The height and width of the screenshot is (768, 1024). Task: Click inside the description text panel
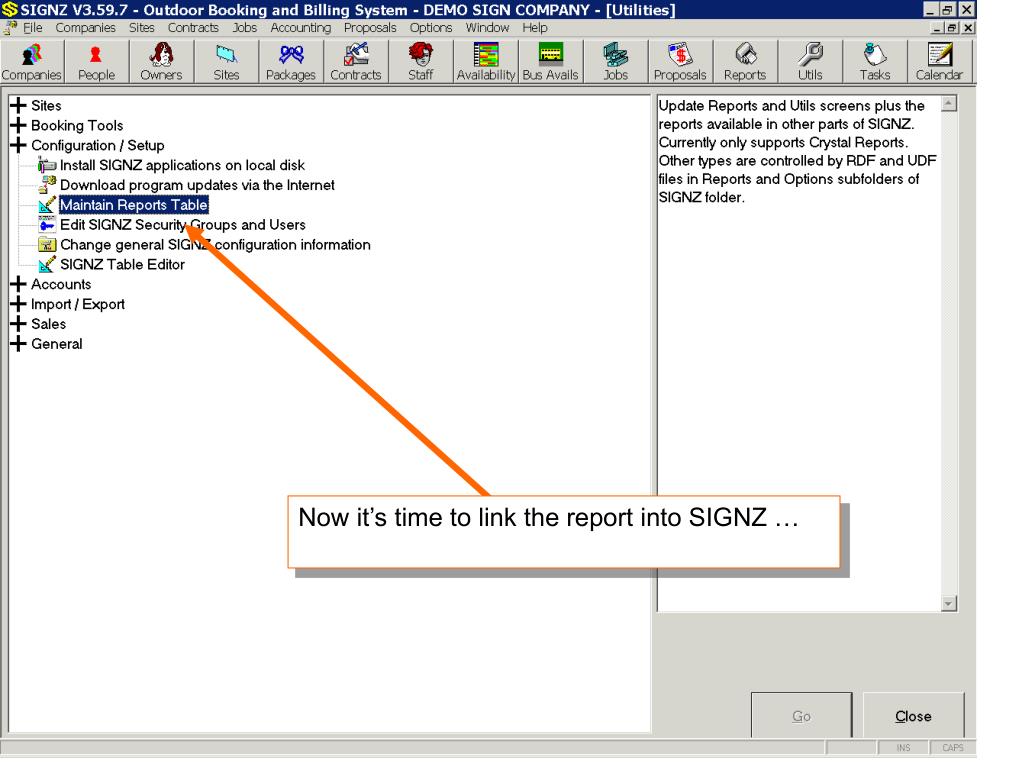pyautogui.click(x=799, y=353)
